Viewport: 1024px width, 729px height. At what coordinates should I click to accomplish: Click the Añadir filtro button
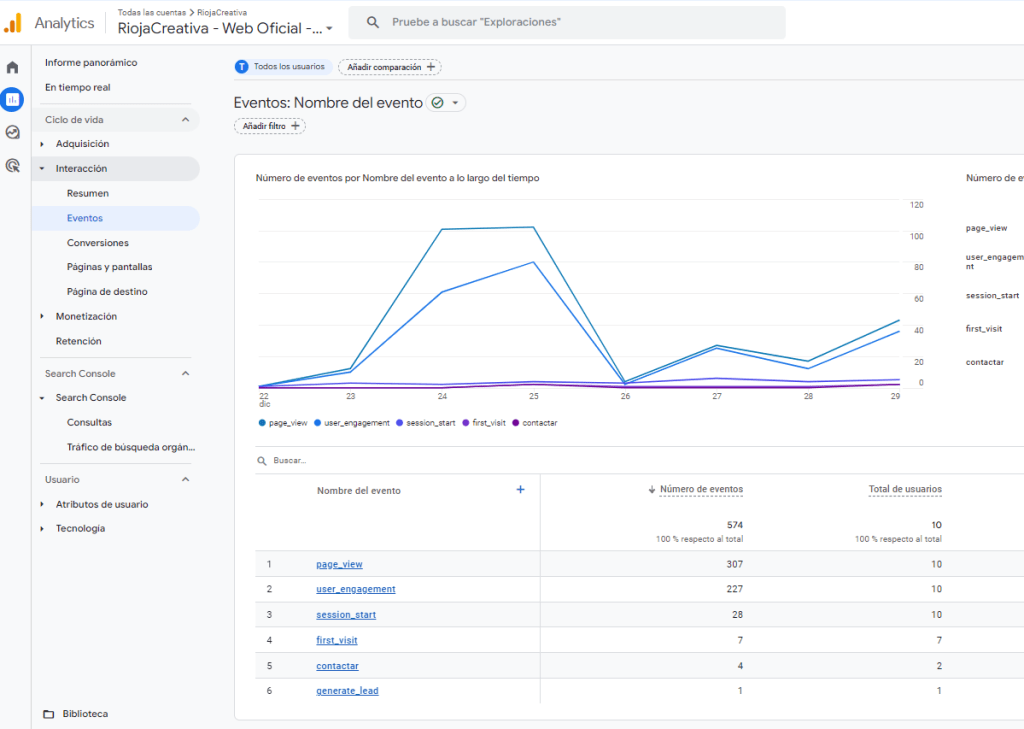coord(270,125)
